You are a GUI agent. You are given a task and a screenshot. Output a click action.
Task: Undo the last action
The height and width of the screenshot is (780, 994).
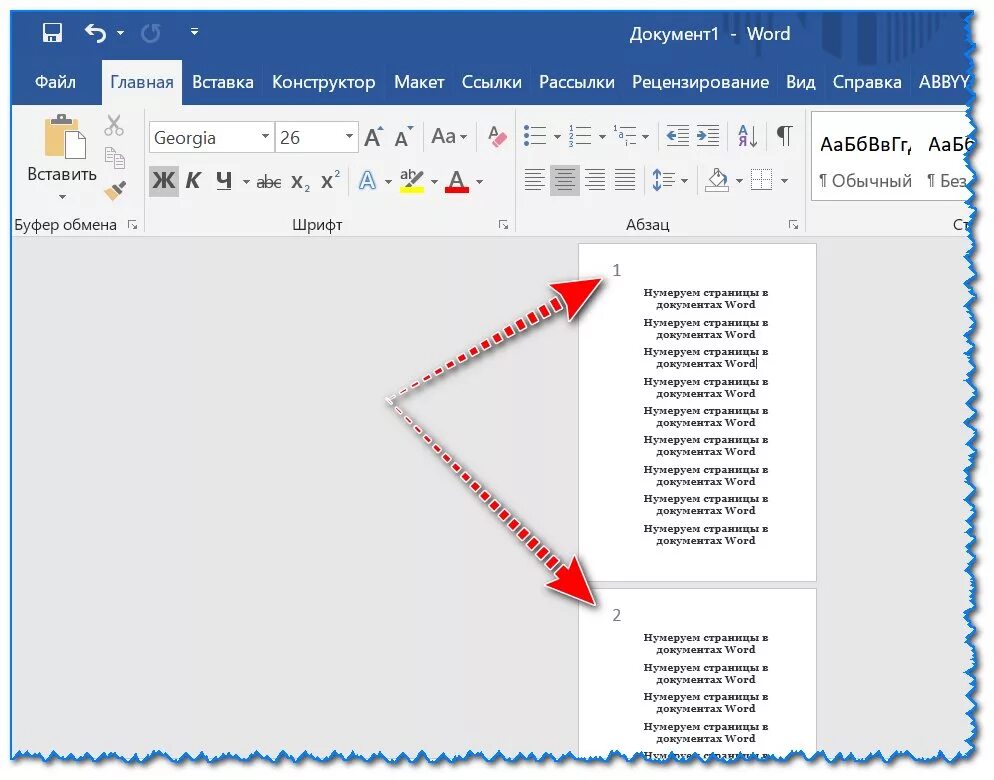[96, 32]
